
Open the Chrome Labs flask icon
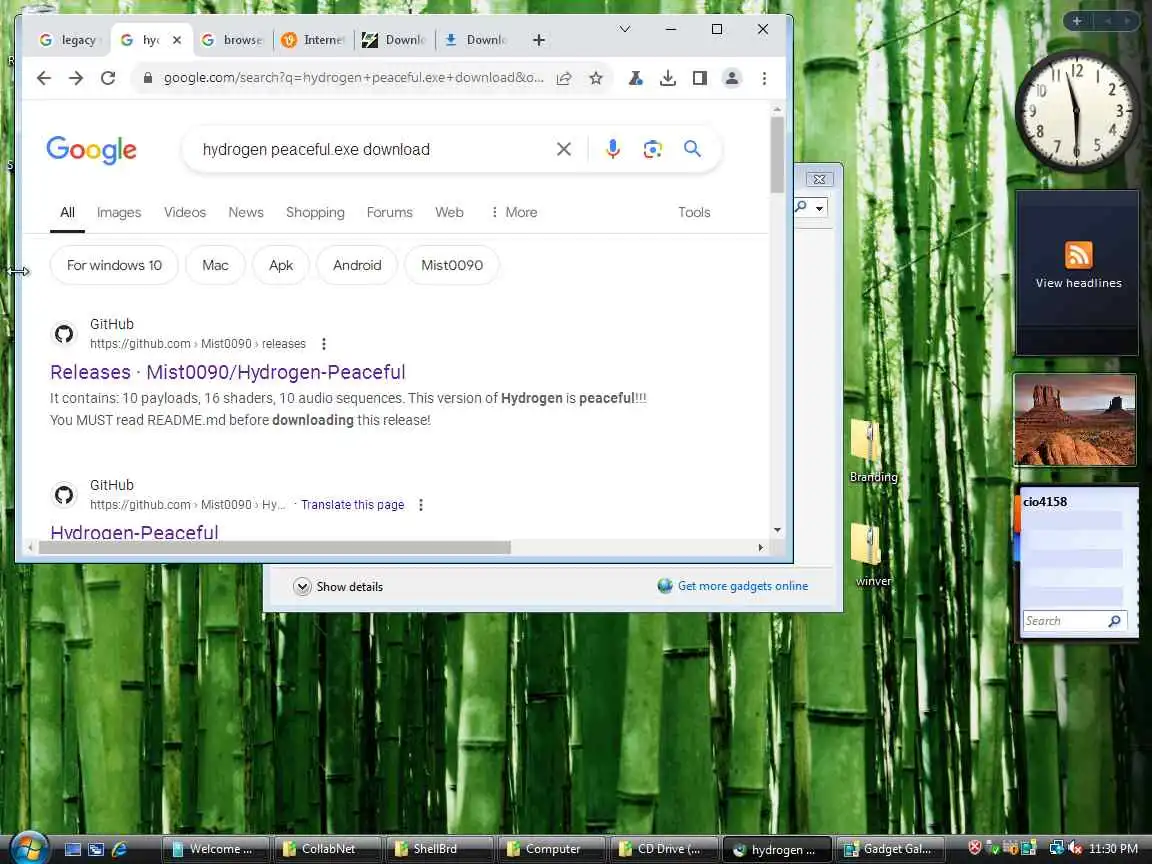(636, 78)
